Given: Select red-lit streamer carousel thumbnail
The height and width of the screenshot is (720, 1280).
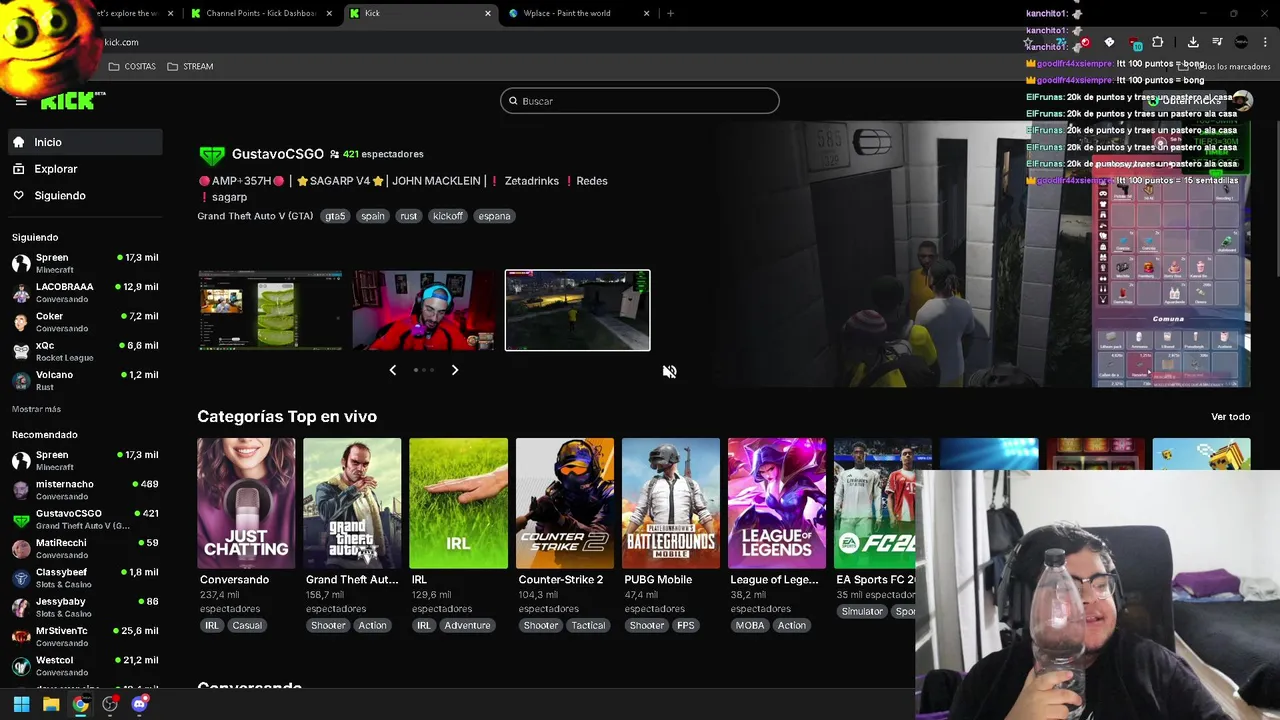Looking at the screenshot, I should (423, 310).
